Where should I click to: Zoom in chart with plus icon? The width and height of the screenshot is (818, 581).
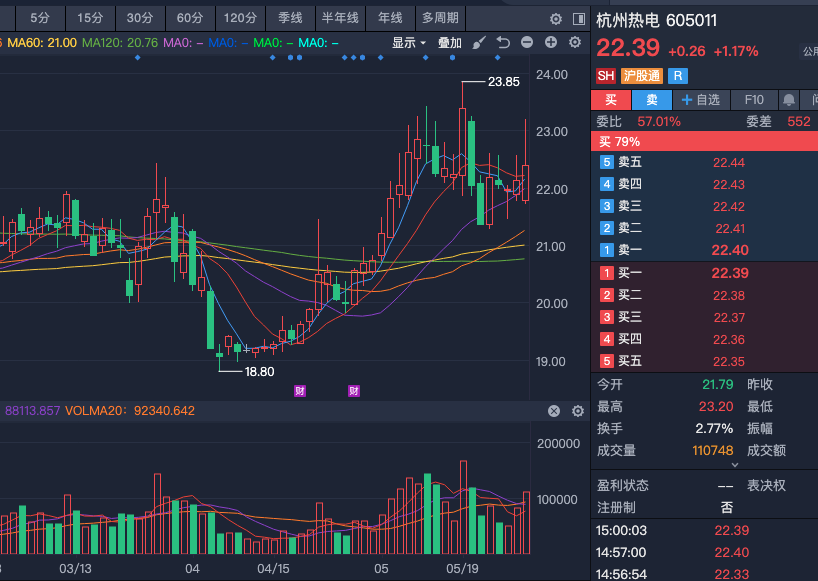[x=551, y=42]
